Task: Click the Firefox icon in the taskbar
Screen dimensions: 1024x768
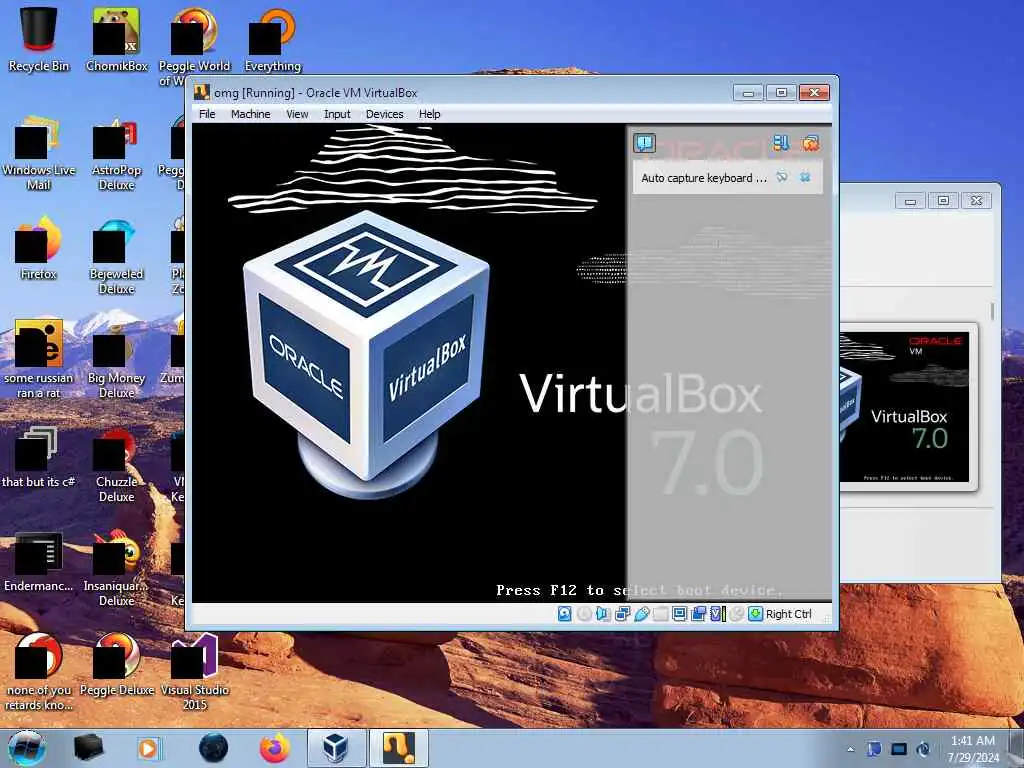Action: coord(275,748)
